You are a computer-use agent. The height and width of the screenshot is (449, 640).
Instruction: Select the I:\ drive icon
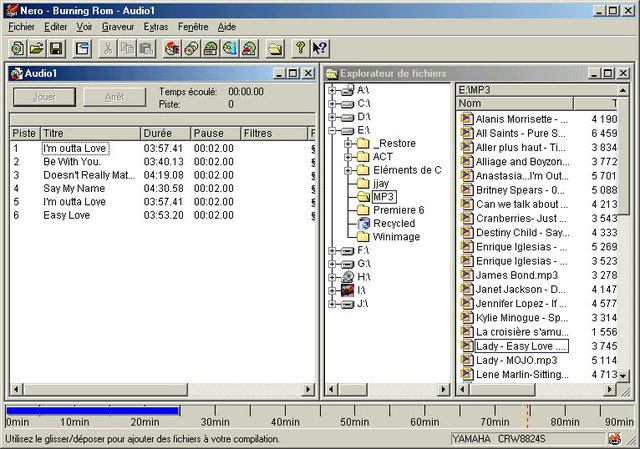coord(347,290)
